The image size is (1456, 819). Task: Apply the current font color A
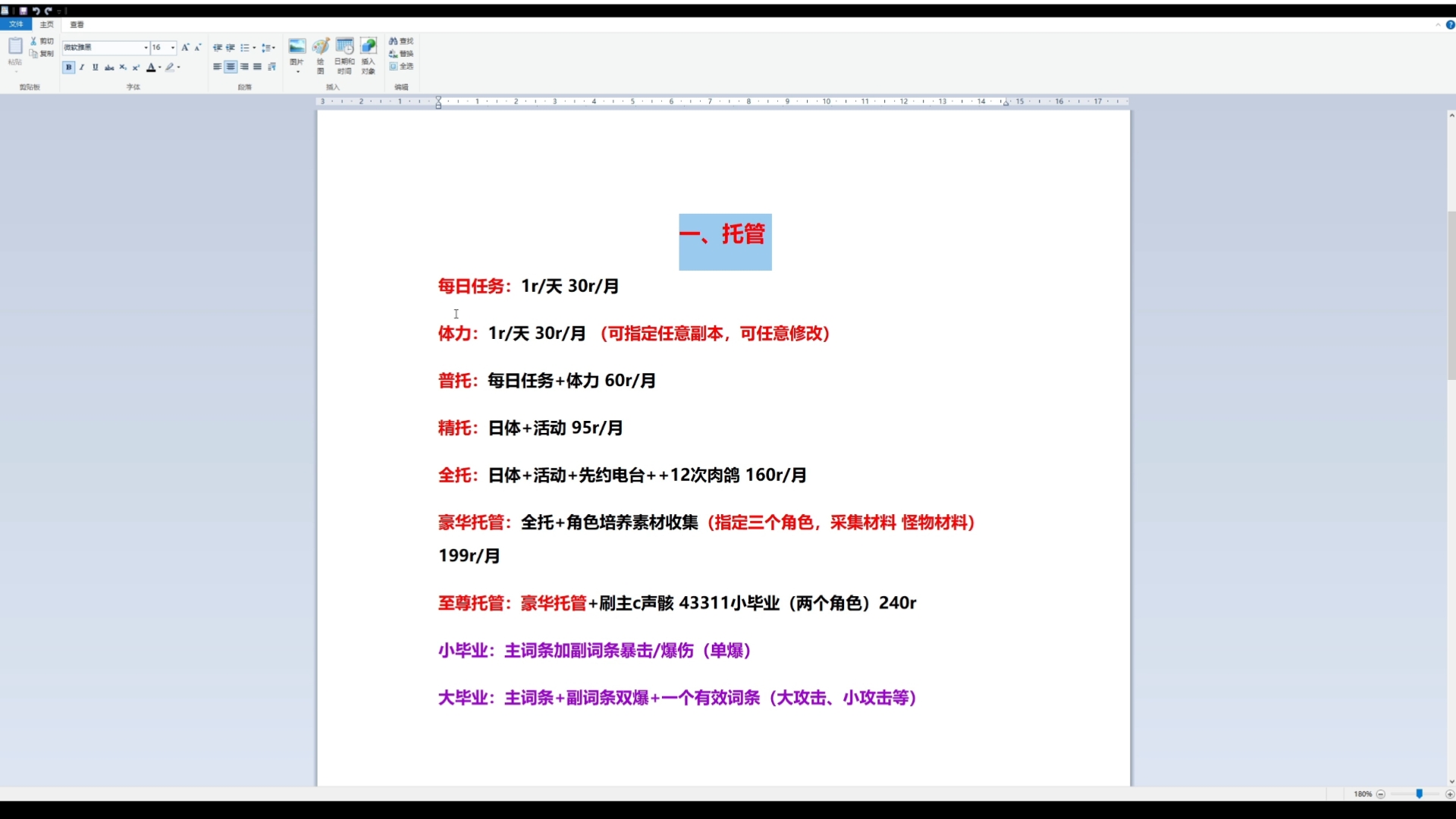151,67
